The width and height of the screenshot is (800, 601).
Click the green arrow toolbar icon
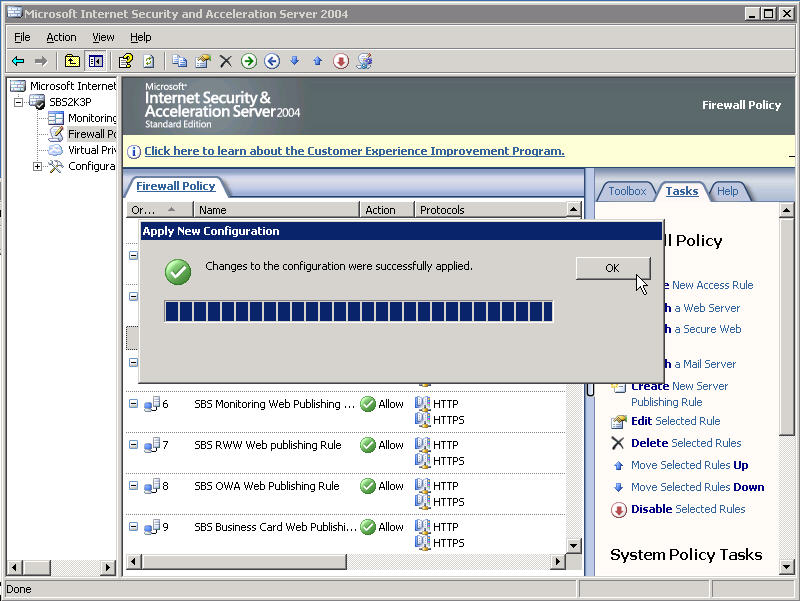[x=249, y=61]
